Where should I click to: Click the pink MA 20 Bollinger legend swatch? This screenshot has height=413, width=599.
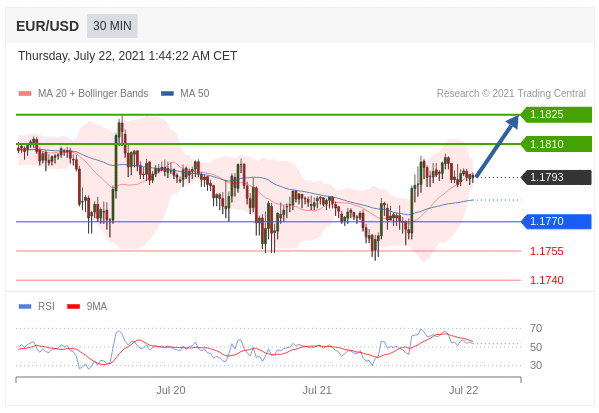click(x=25, y=94)
